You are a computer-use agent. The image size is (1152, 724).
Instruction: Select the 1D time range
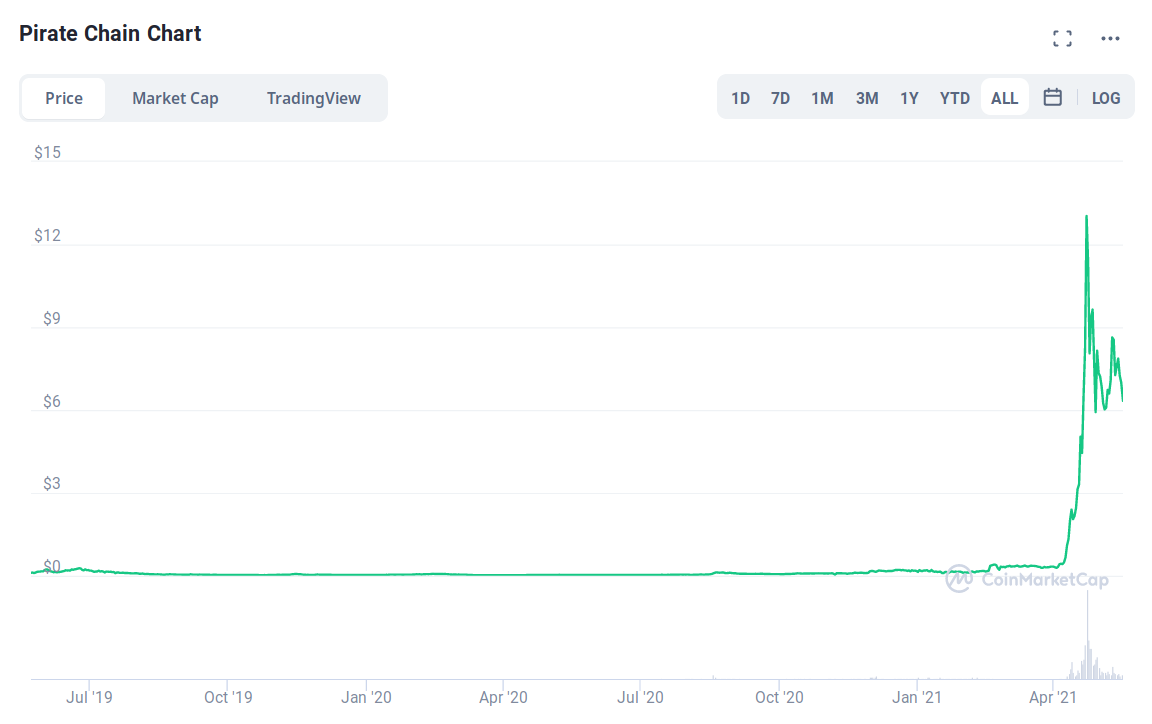coord(740,98)
